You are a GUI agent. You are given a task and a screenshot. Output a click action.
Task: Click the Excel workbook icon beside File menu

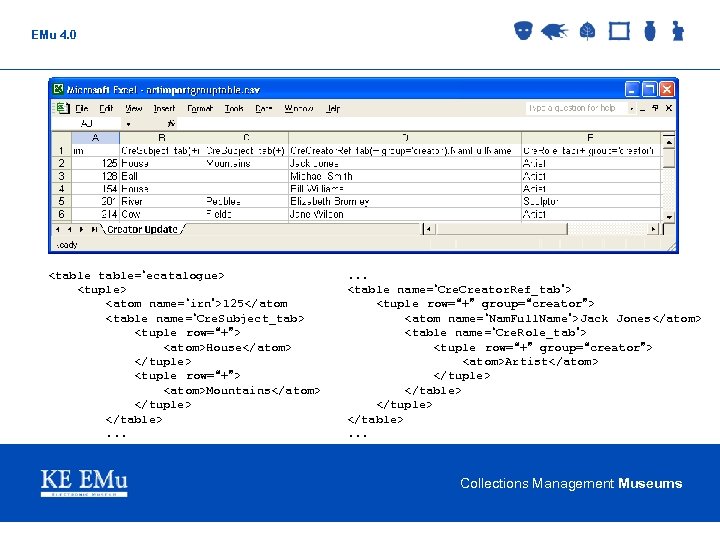62,108
